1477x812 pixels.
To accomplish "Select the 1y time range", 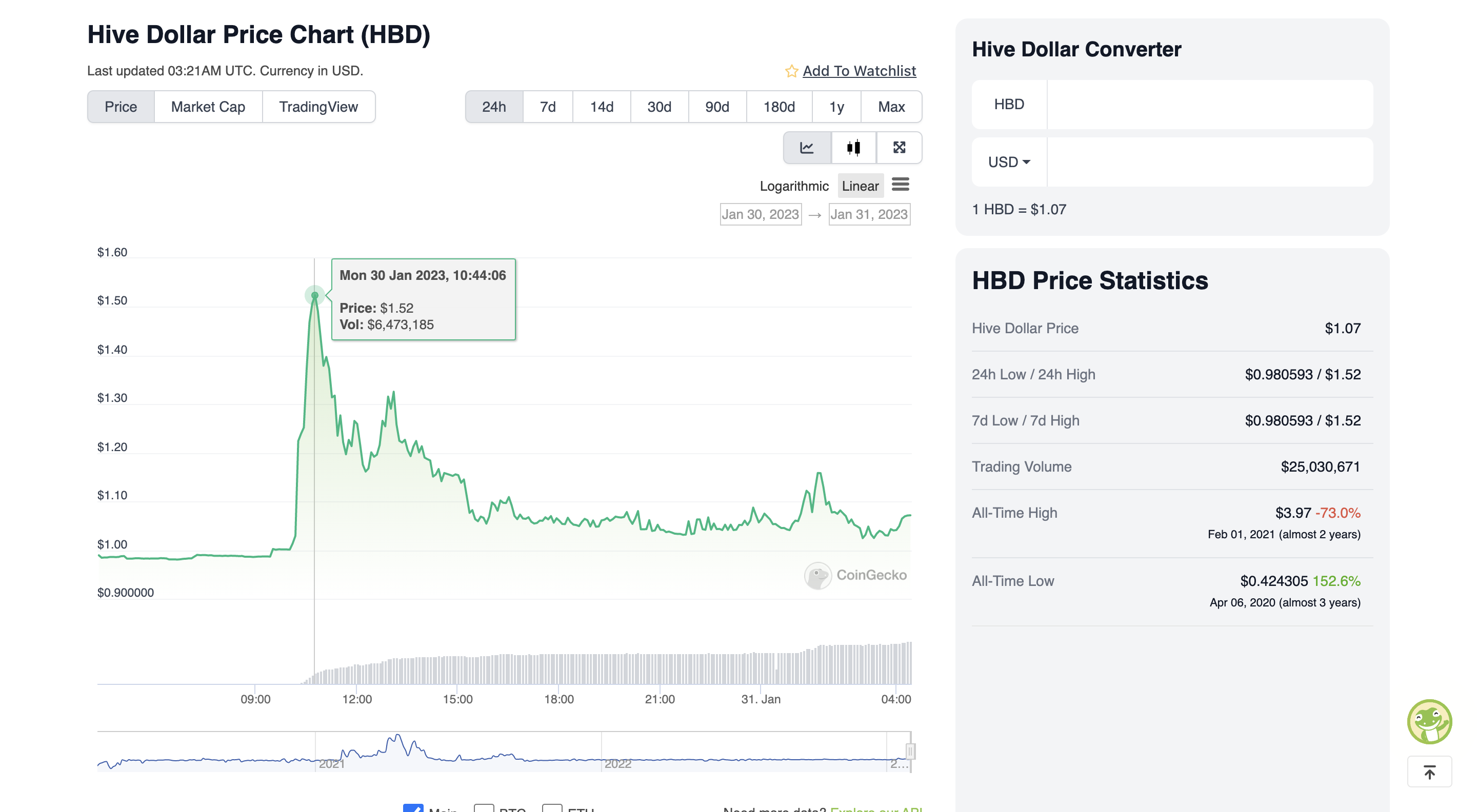I will (x=836, y=107).
